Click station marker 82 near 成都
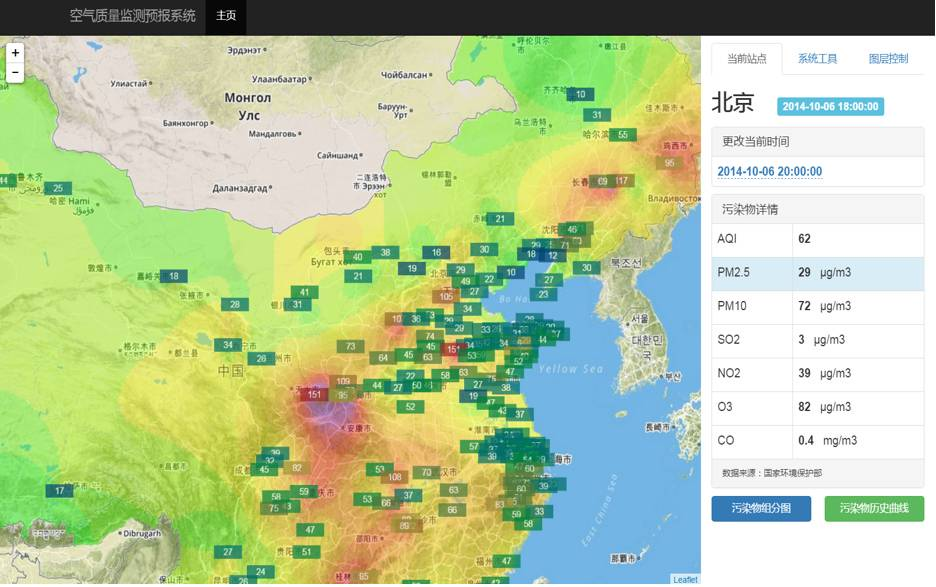Viewport: 936px width, 587px height. 297,468
